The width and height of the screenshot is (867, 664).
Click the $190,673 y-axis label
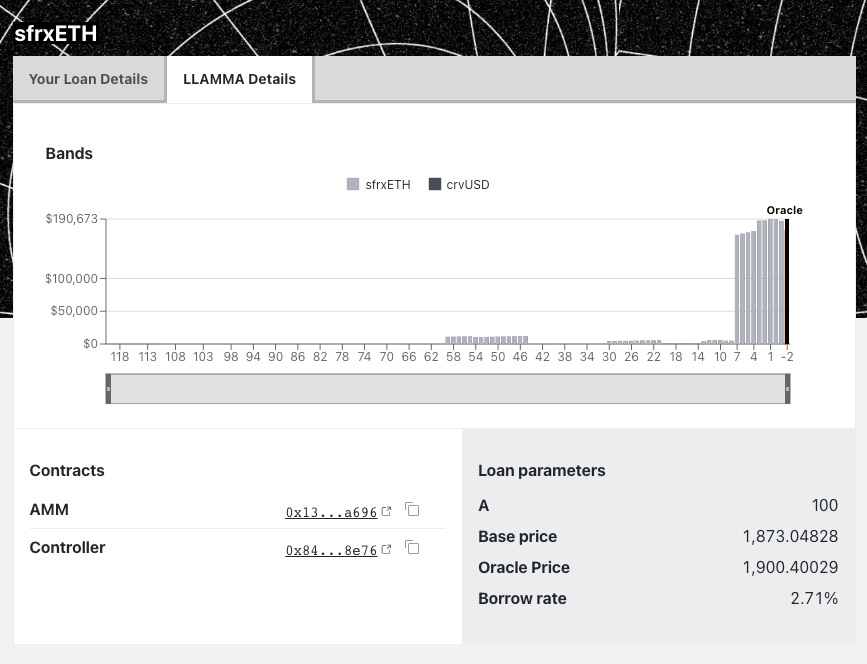pos(71,219)
